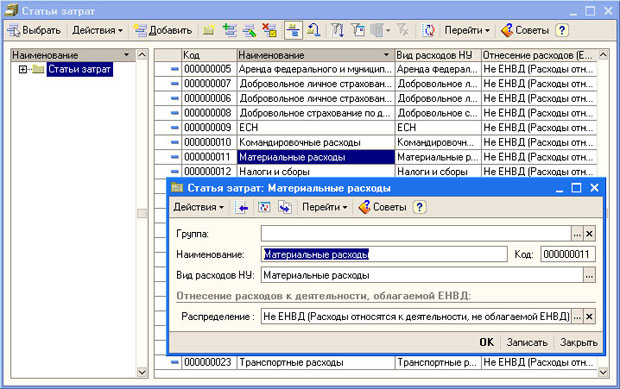Click scroll up arrow of tree panel
The height and width of the screenshot is (389, 620).
142,55
